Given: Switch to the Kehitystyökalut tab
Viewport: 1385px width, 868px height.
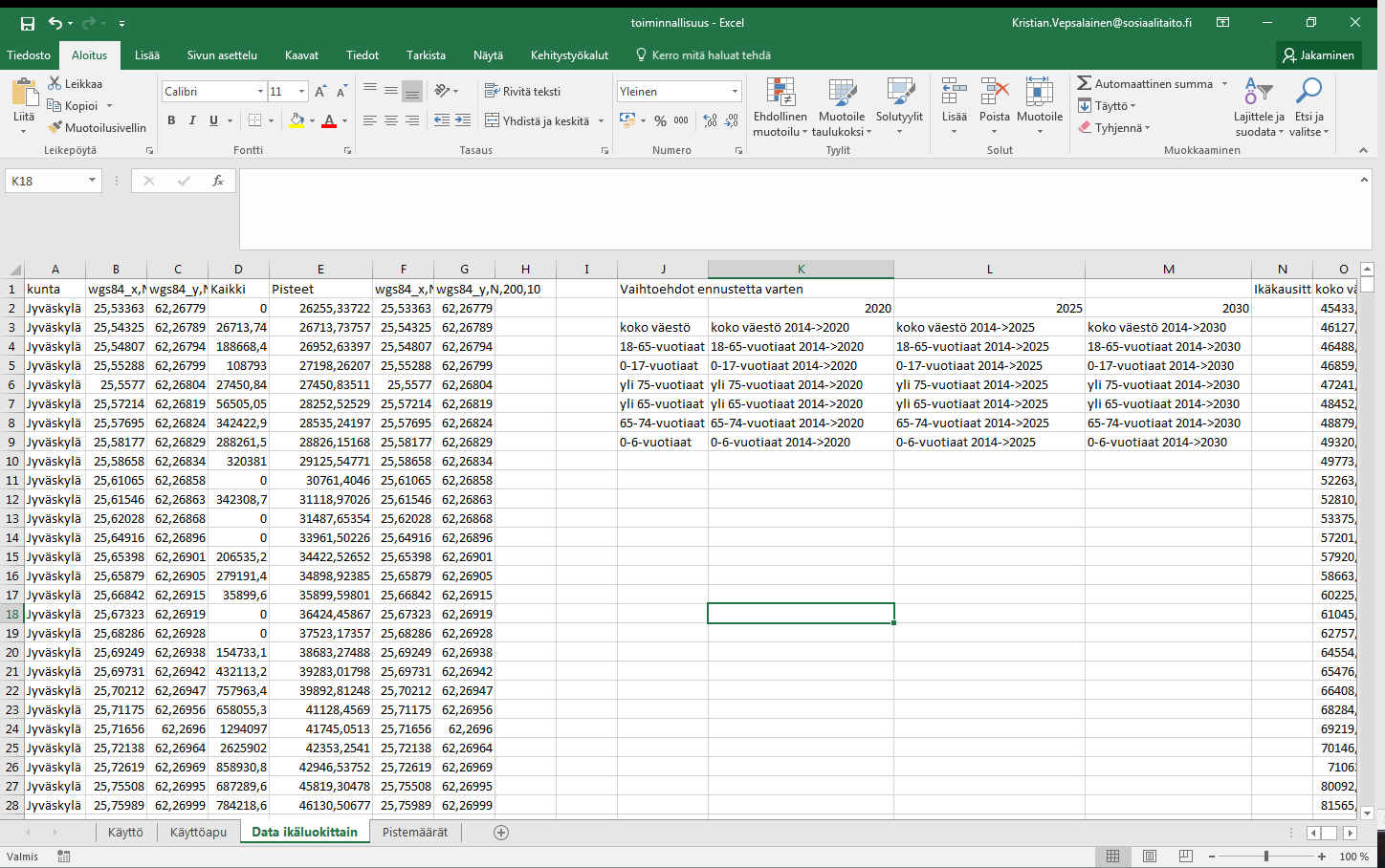Looking at the screenshot, I should click(569, 55).
